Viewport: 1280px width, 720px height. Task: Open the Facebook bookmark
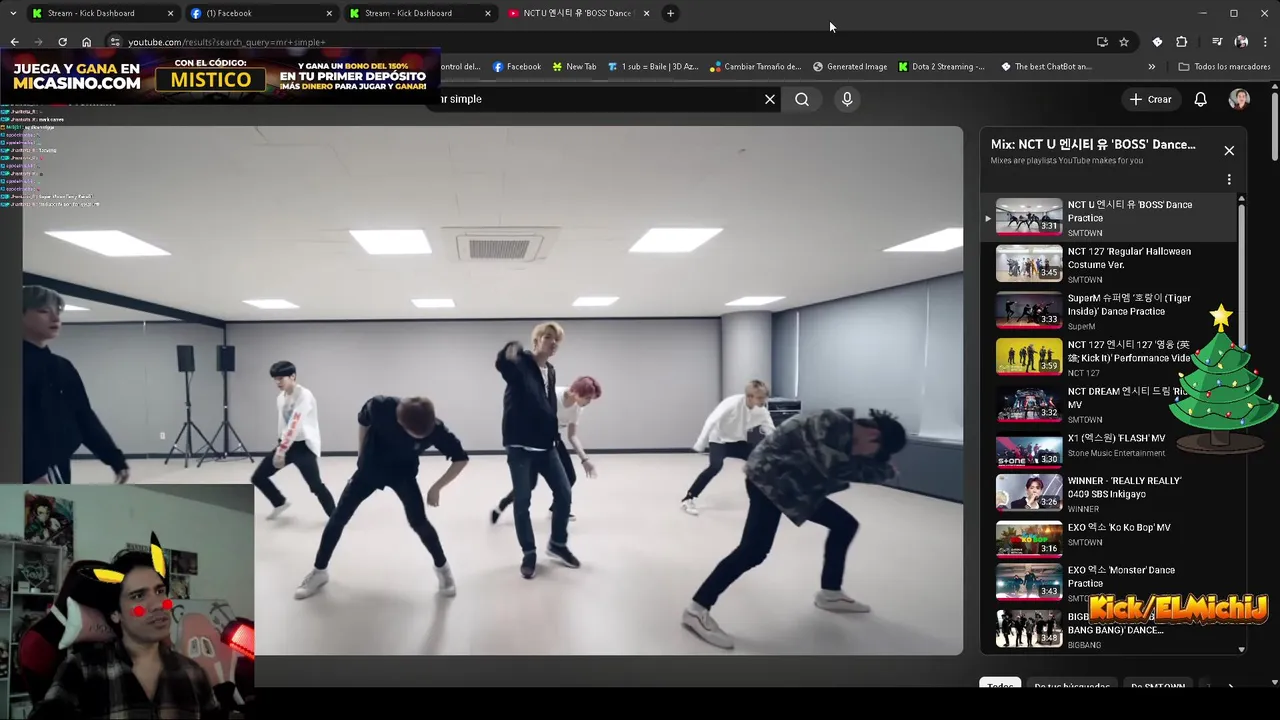(517, 67)
